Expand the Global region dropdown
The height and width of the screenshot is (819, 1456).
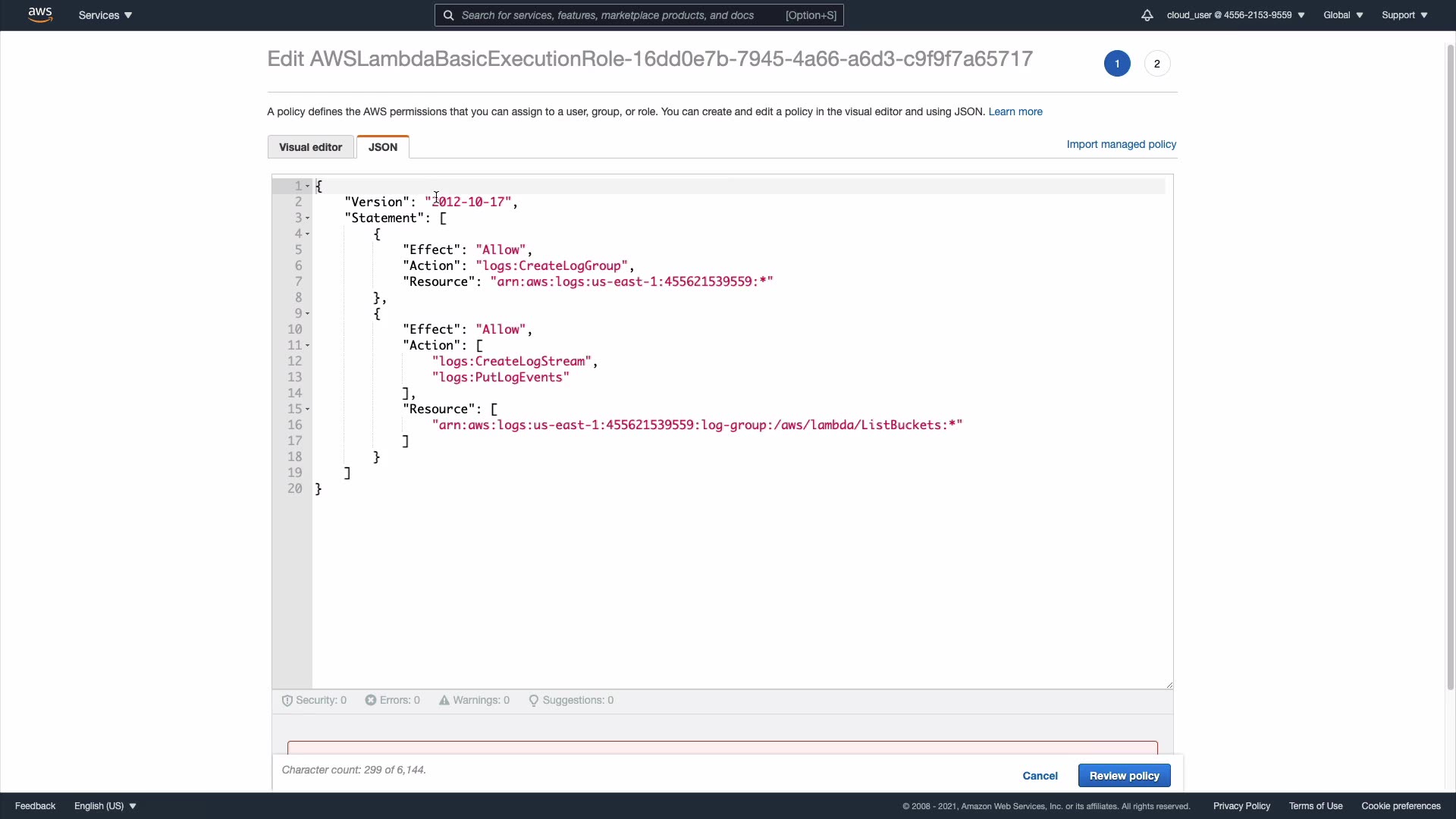[x=1343, y=15]
